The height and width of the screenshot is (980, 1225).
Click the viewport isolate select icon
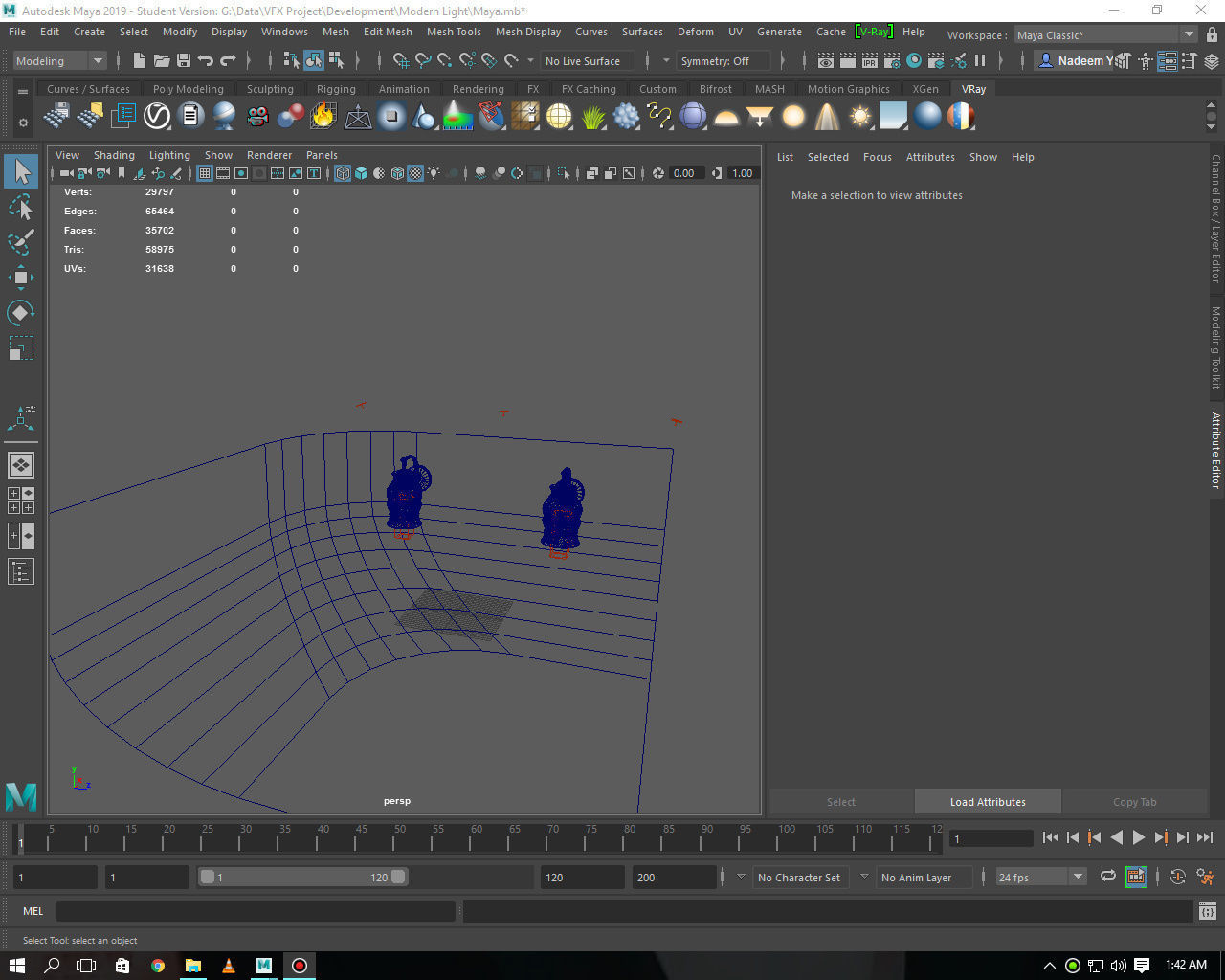click(x=564, y=173)
